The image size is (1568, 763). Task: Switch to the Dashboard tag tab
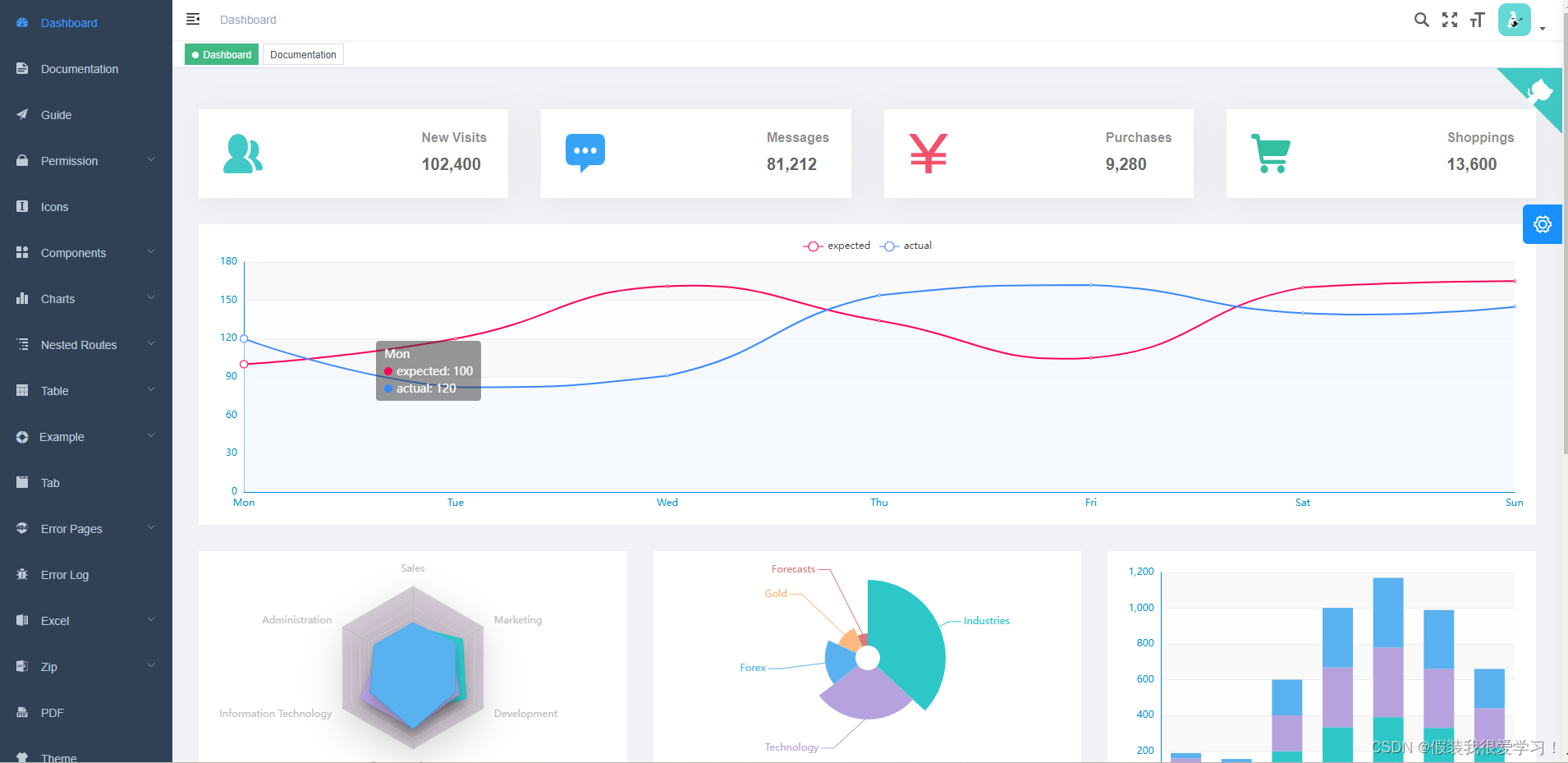click(x=222, y=55)
